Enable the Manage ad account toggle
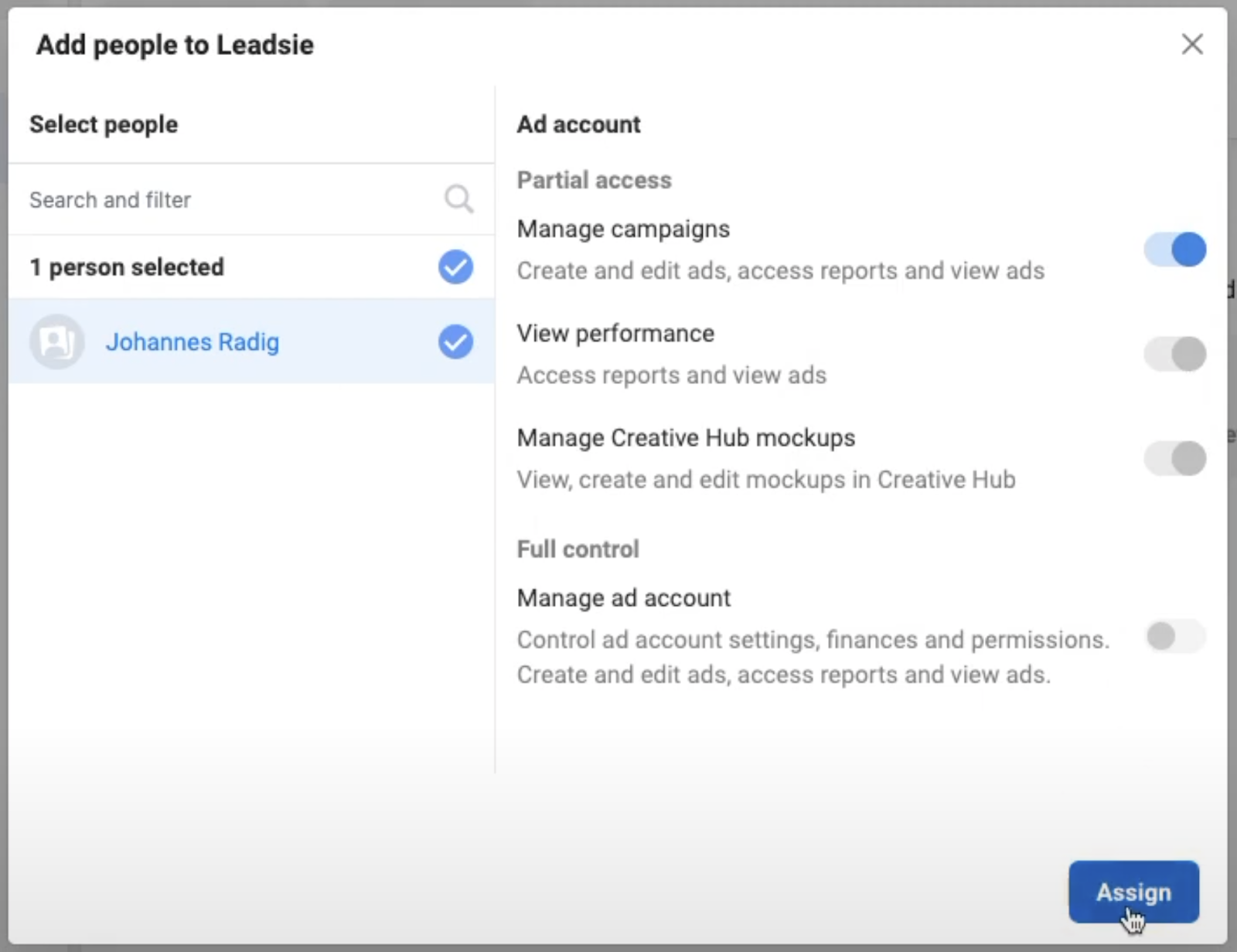This screenshot has width=1237, height=952. (x=1174, y=637)
